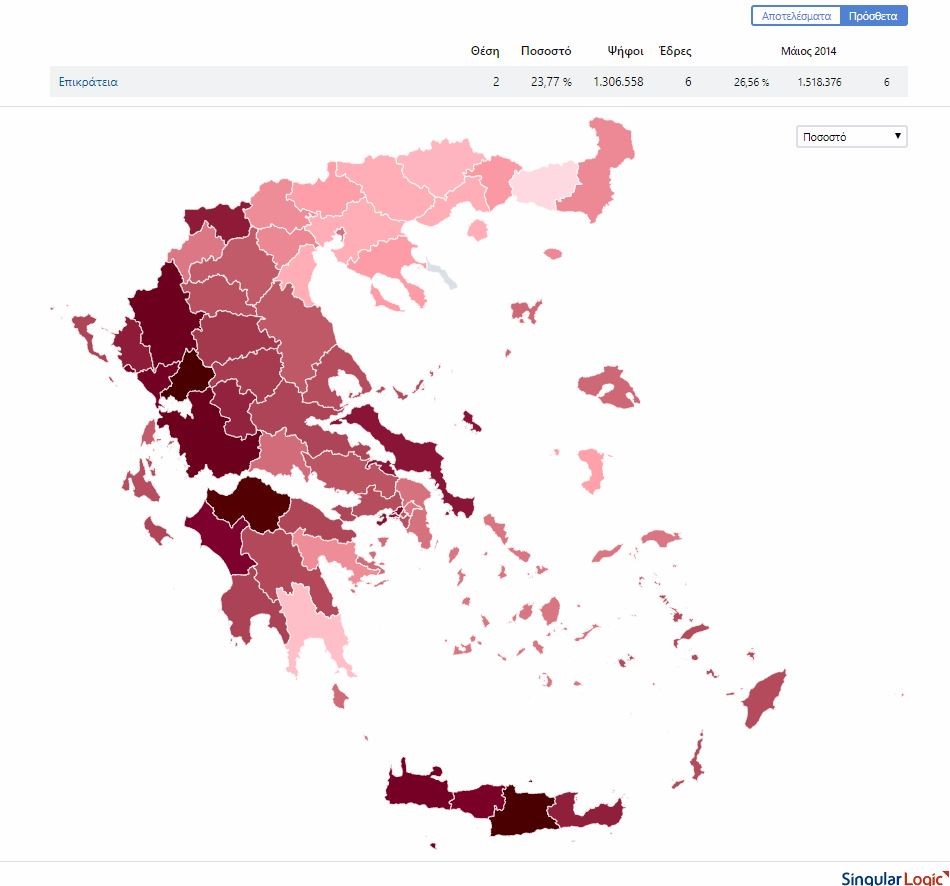Viewport: 950px width, 886px height.
Task: Click the Singular Logic logo
Action: [893, 877]
